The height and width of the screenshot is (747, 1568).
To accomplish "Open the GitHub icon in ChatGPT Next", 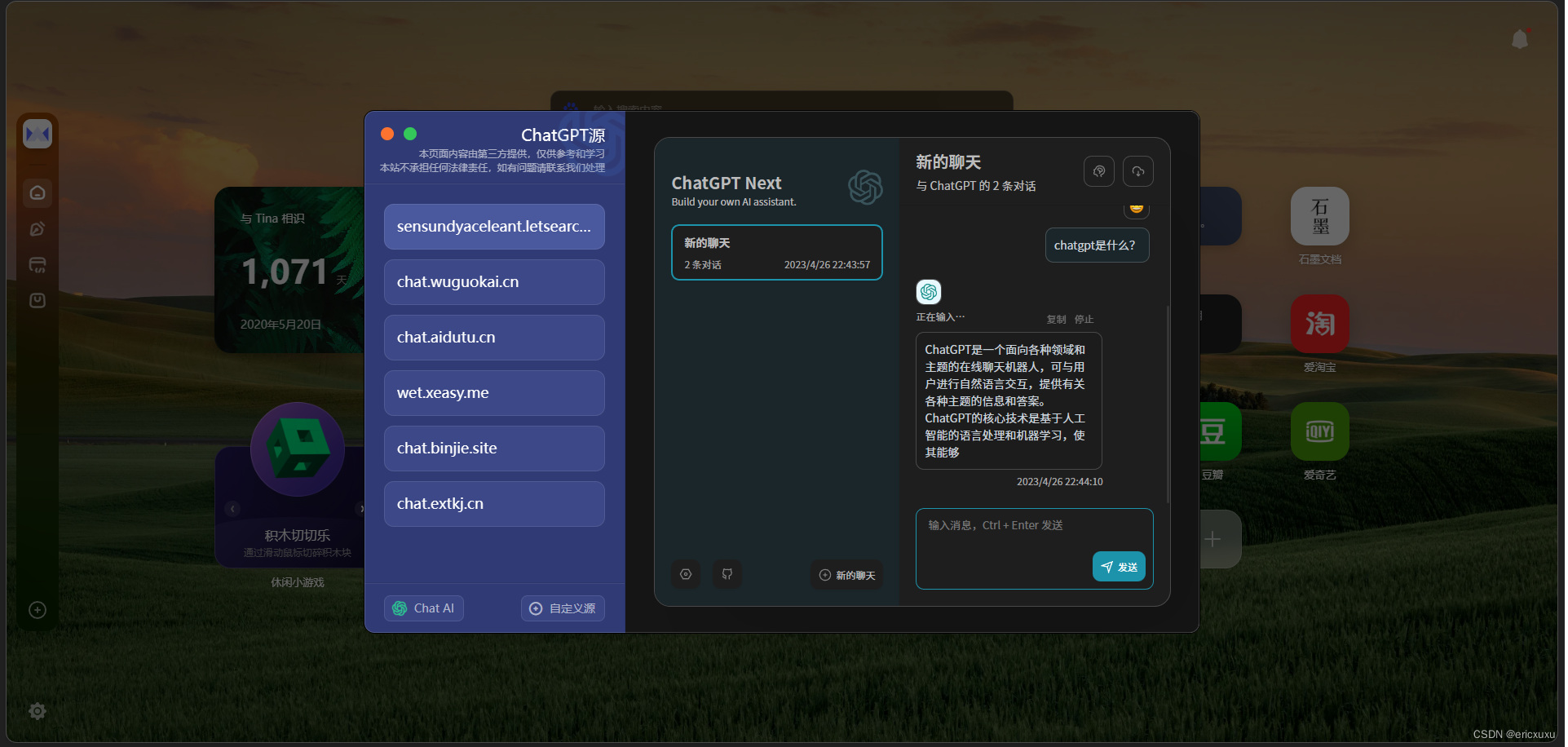I will [x=727, y=574].
